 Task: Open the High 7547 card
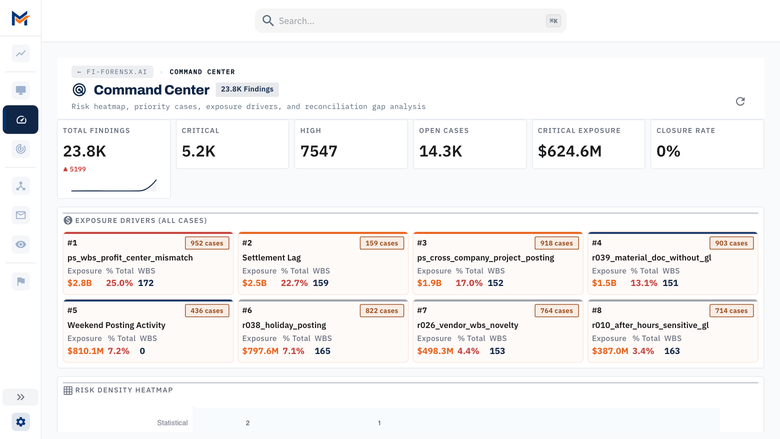pyautogui.click(x=351, y=144)
